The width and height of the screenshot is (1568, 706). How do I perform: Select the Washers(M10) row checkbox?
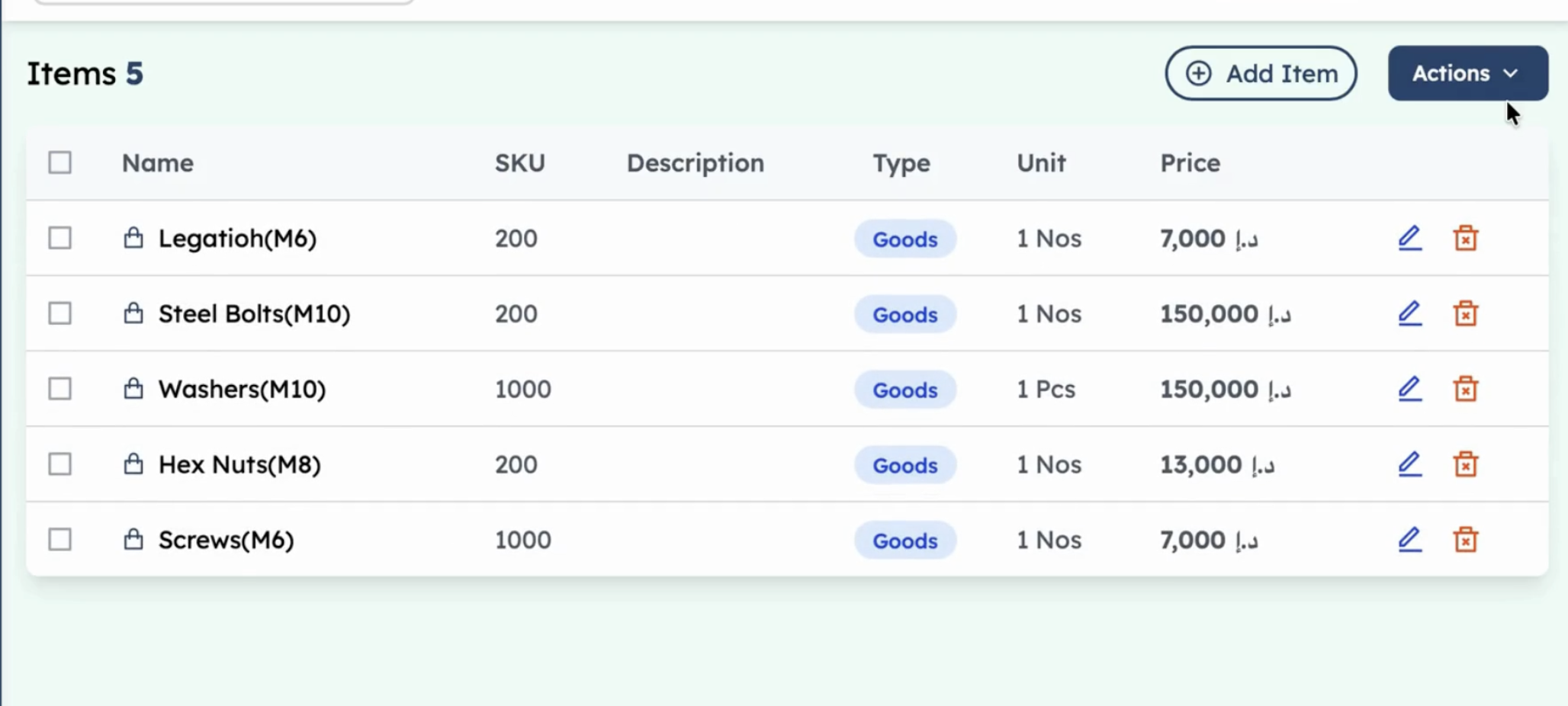click(x=59, y=389)
